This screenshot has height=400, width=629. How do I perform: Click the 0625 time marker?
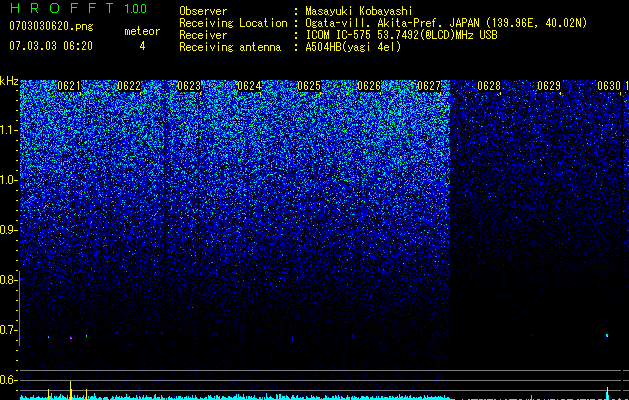(309, 86)
